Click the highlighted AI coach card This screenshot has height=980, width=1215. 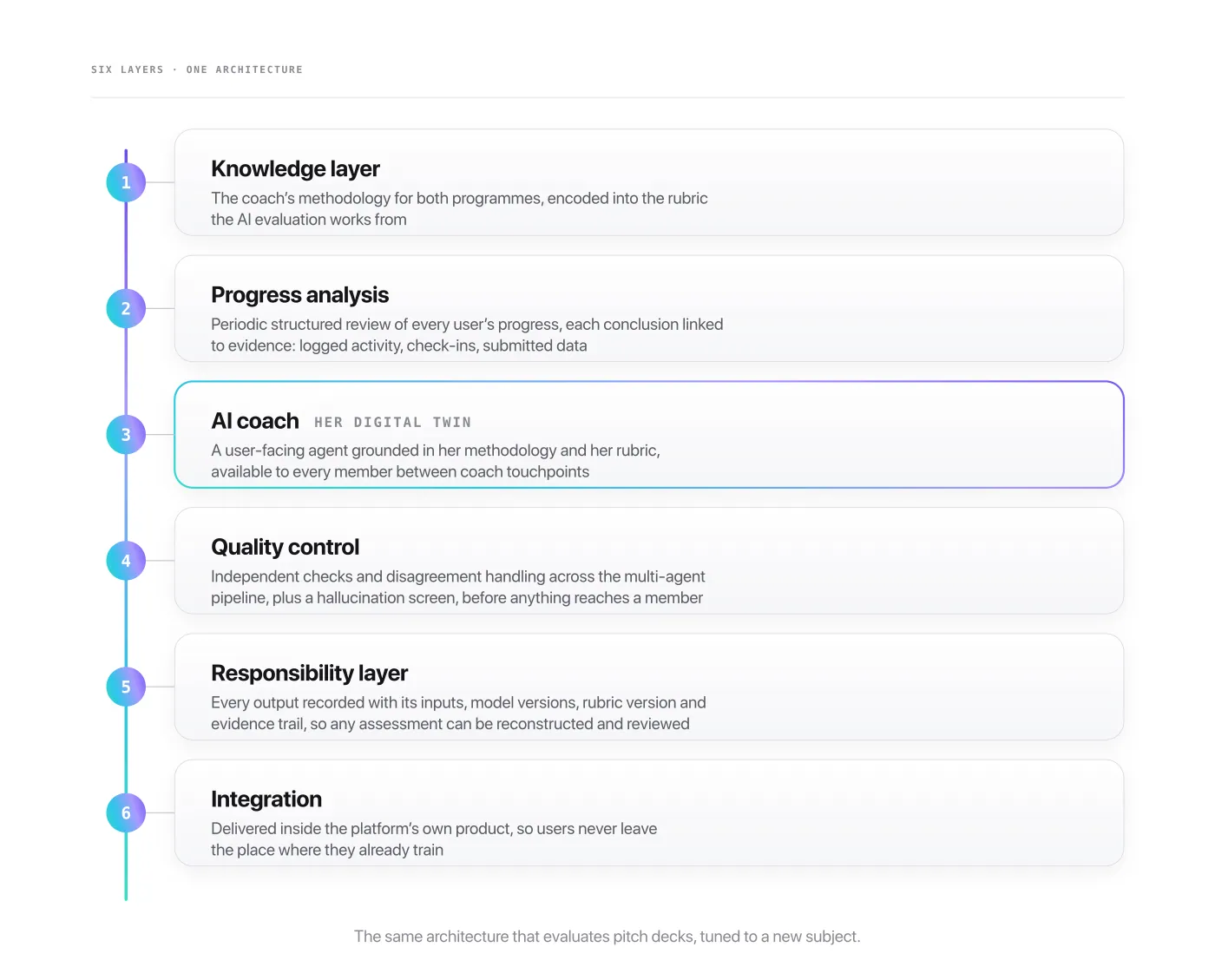pyautogui.click(x=649, y=435)
